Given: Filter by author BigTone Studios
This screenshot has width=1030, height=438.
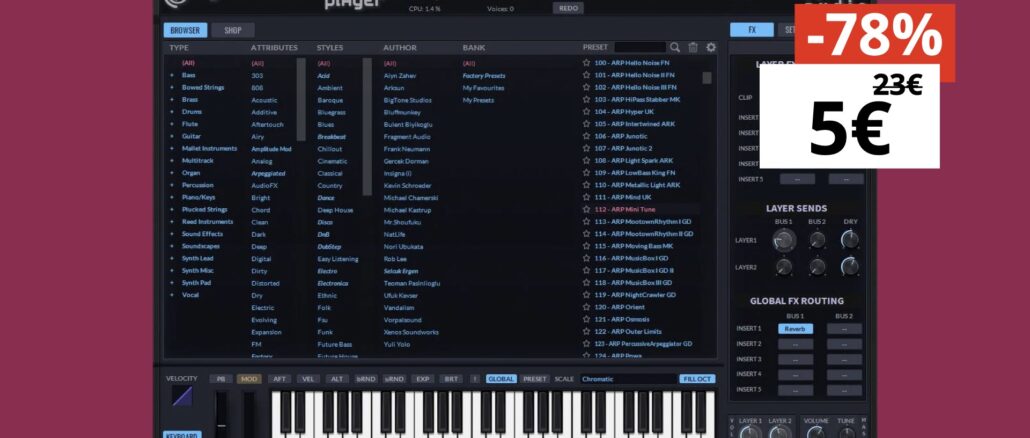Looking at the screenshot, I should click(407, 100).
